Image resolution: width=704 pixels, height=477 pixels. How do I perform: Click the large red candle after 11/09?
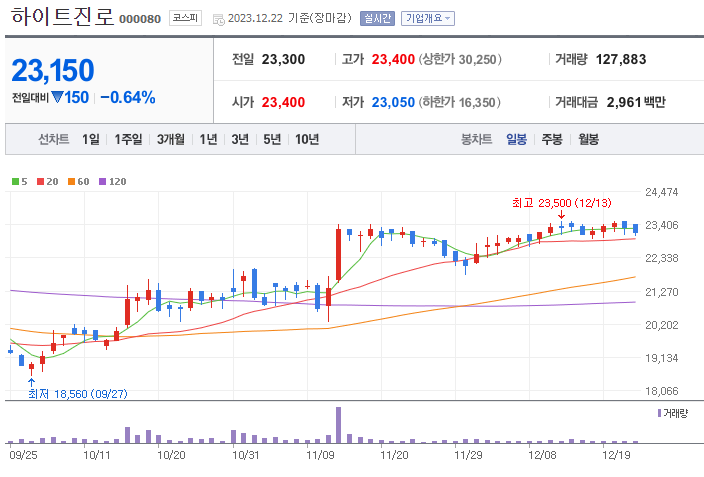tap(339, 254)
